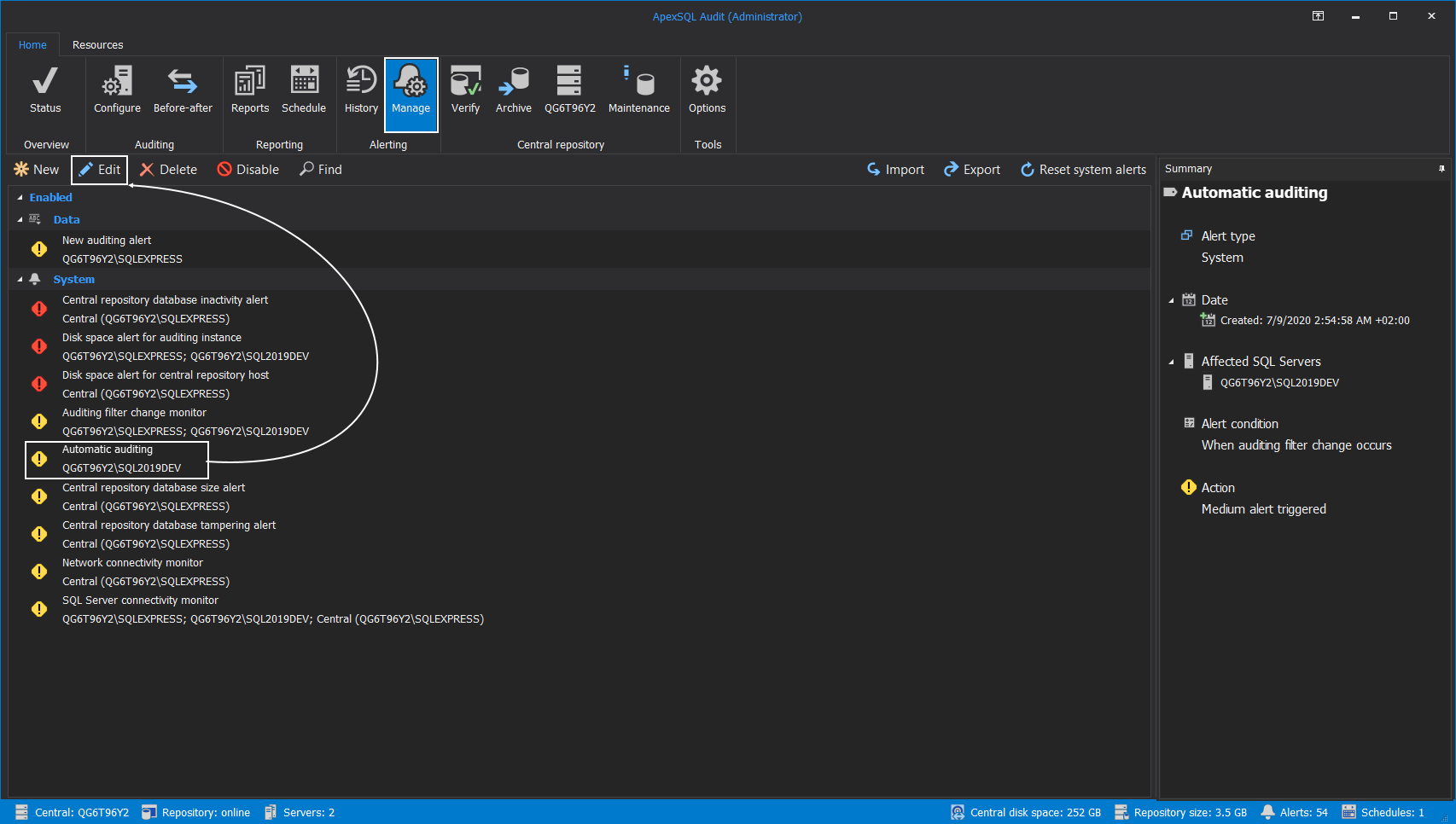Open Configure auditing tool
Viewport: 1456px width, 824px height.
pyautogui.click(x=117, y=90)
